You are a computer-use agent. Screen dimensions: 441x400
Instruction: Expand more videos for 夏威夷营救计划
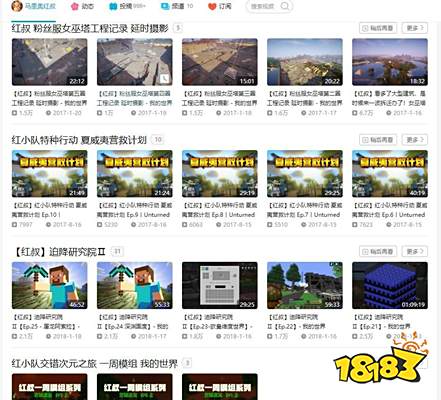(415, 140)
